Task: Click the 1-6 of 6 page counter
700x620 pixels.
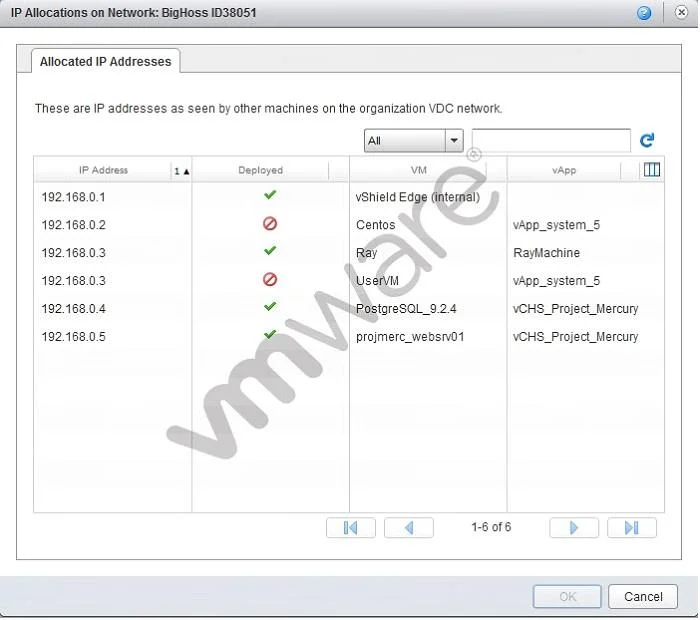Action: pyautogui.click(x=491, y=527)
